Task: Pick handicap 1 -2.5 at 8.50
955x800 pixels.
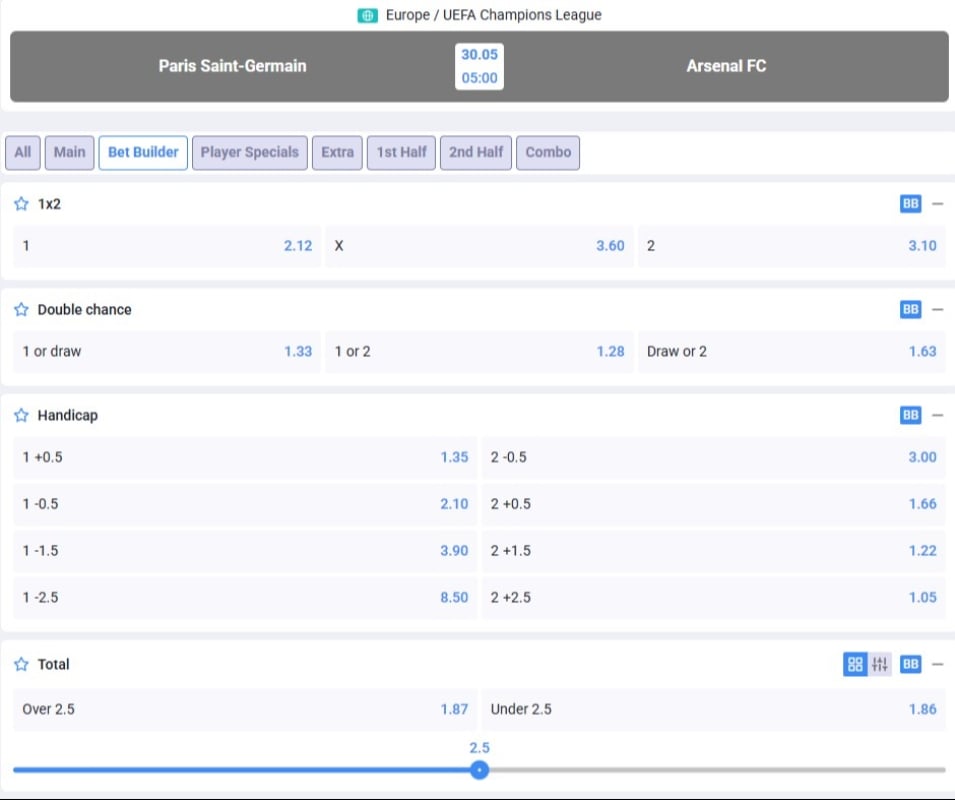Action: point(245,598)
